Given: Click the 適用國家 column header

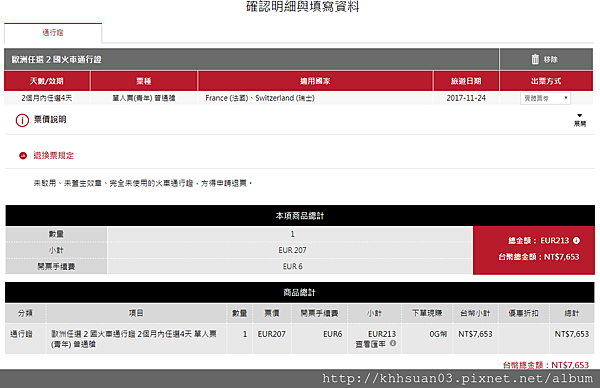Looking at the screenshot, I should click(x=315, y=81).
